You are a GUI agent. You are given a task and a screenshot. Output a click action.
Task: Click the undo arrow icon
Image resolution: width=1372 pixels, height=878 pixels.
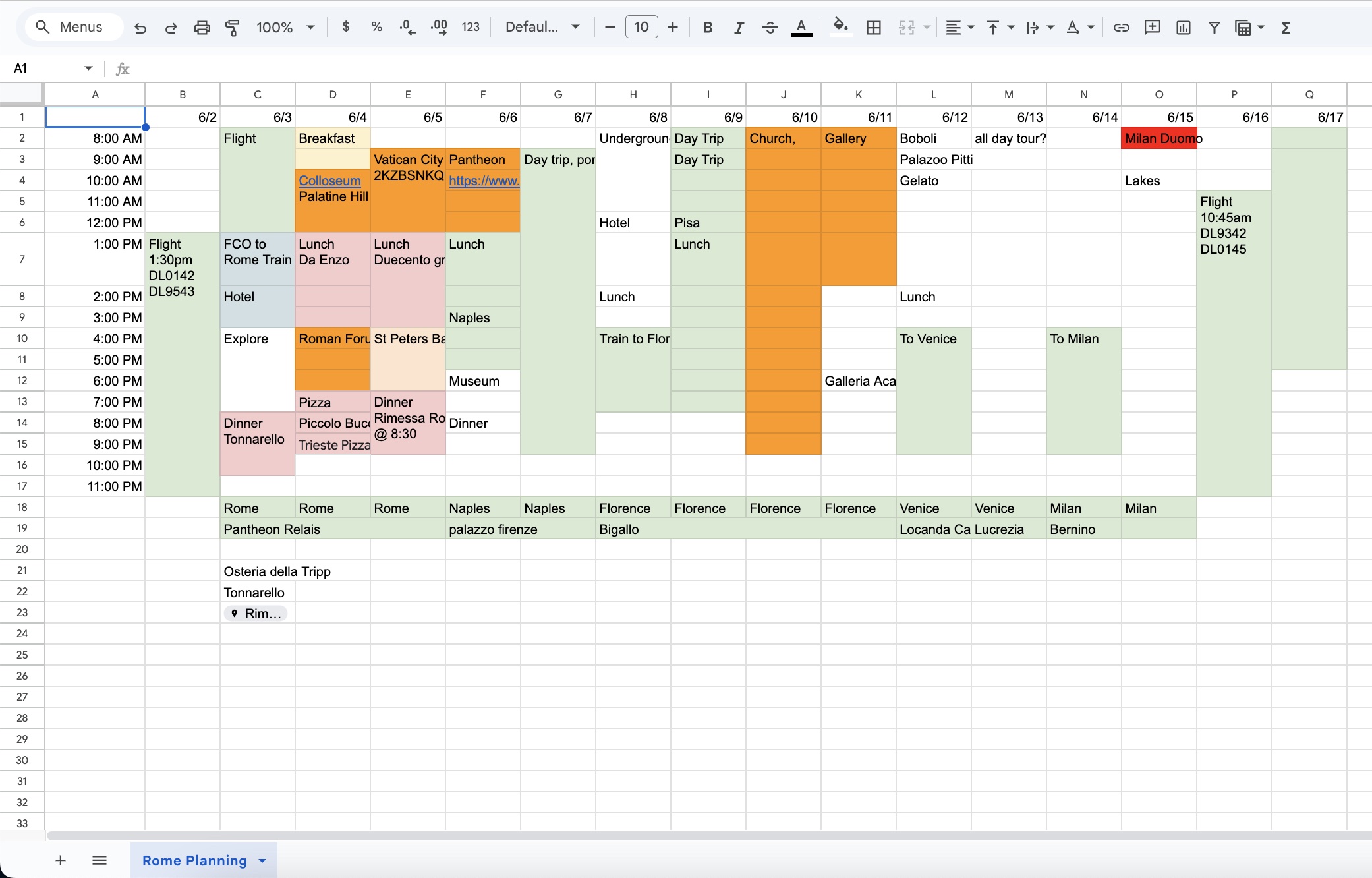click(140, 28)
